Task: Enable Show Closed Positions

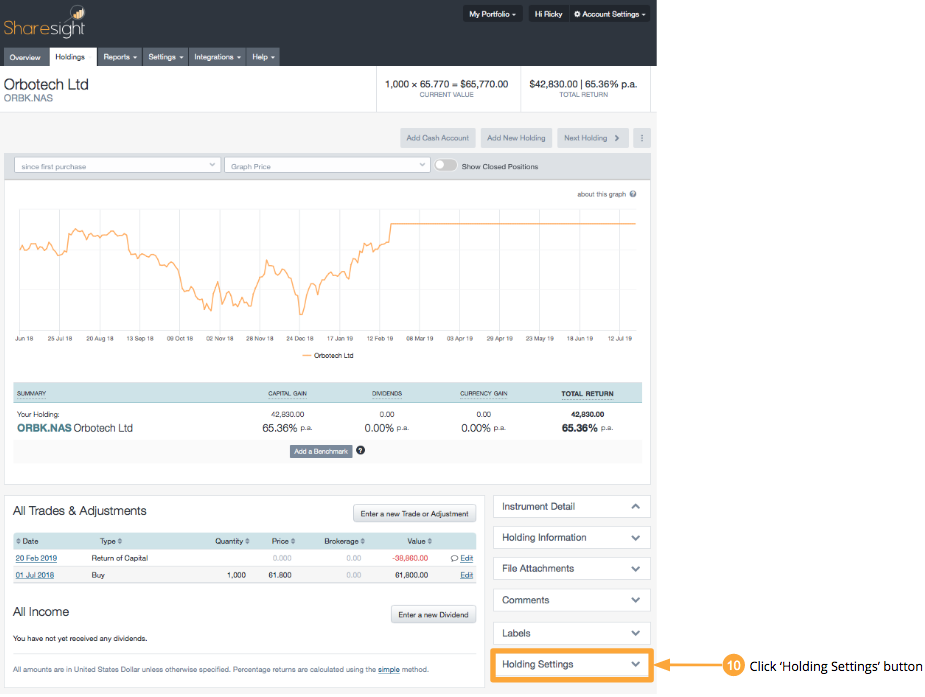Action: (x=444, y=167)
